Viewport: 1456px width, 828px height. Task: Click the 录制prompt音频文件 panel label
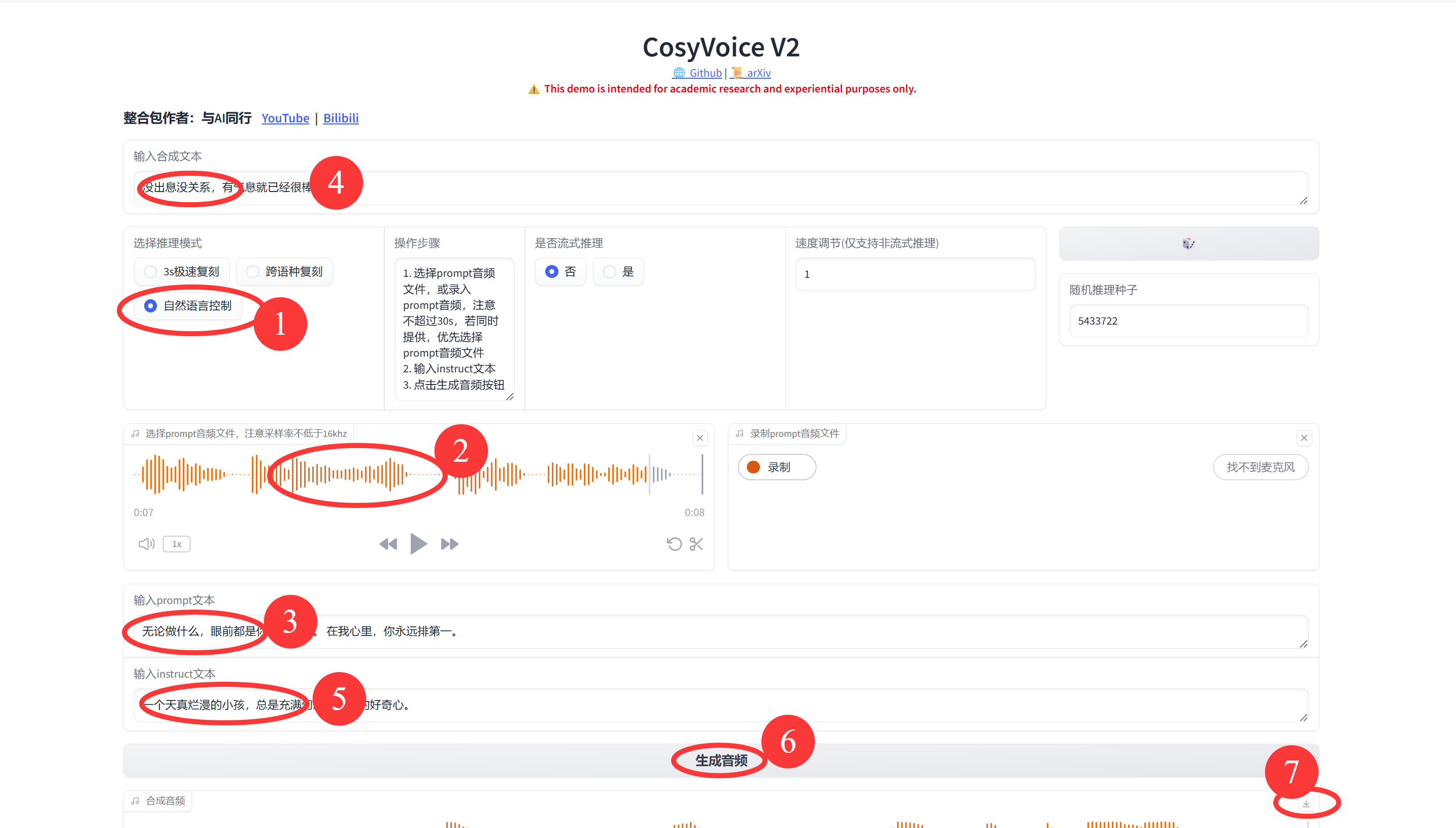(787, 434)
